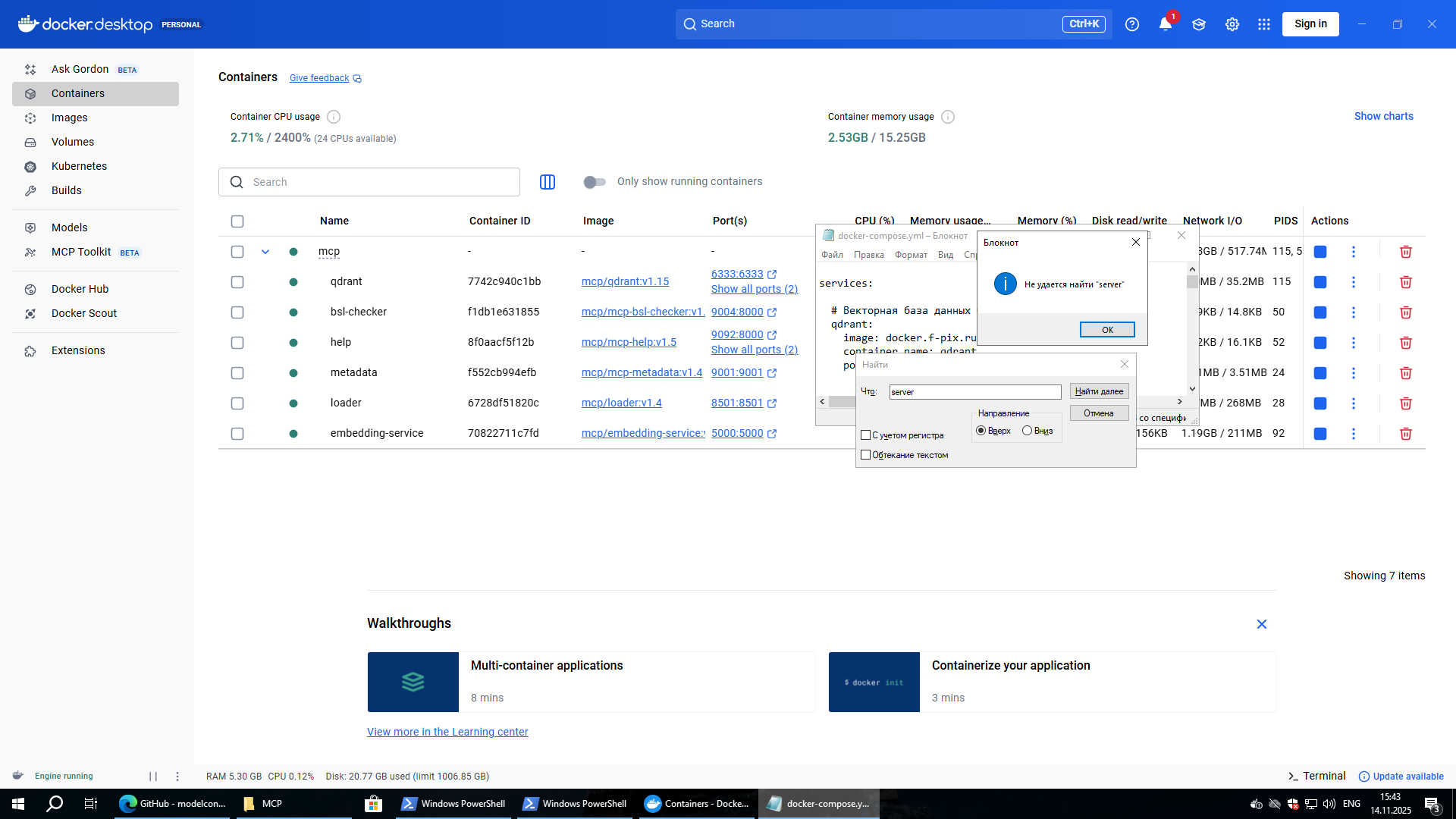Open Docker Desktop settings gear
Viewport: 1456px width, 819px height.
point(1232,24)
